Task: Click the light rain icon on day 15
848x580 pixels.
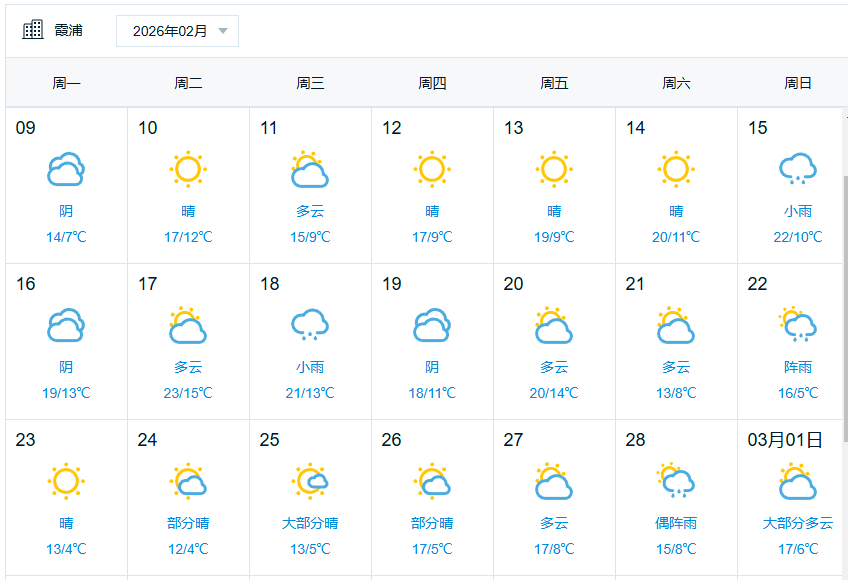Action: (x=798, y=170)
